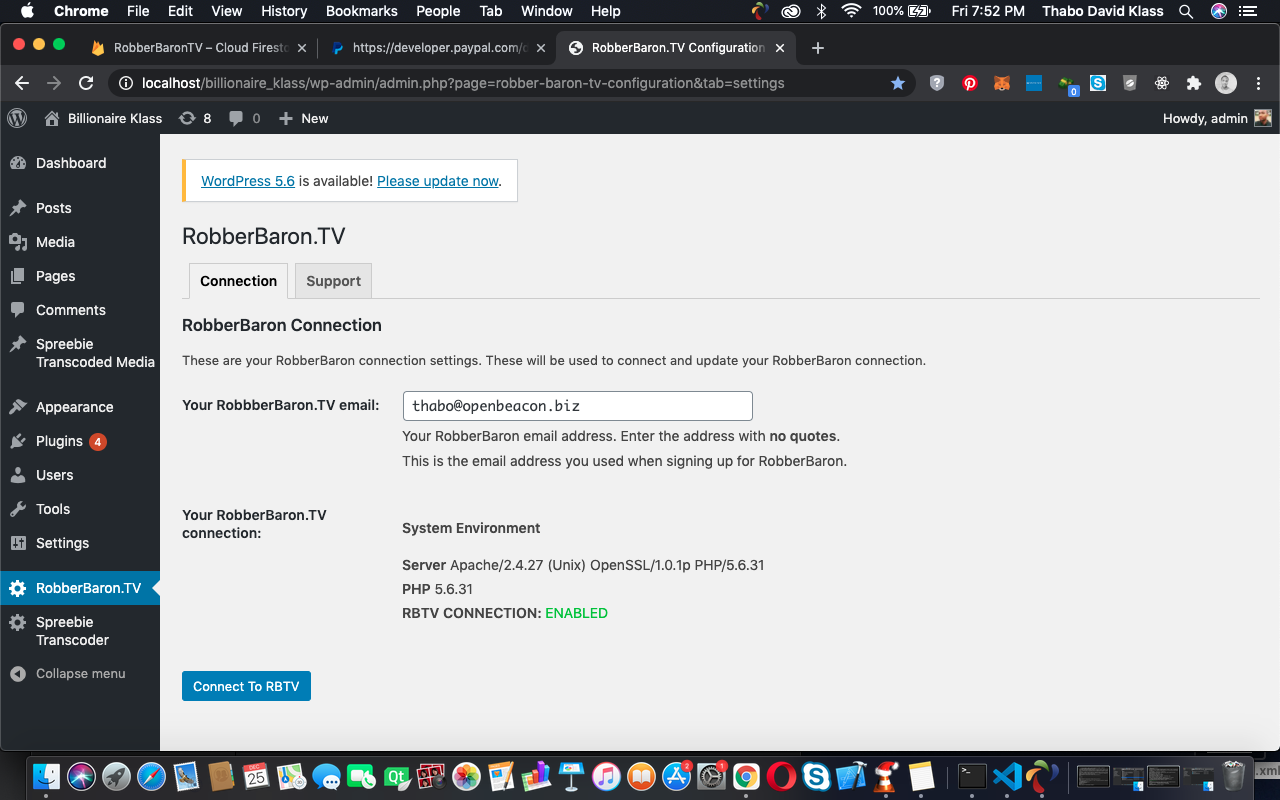Open the Pinterest extension
This screenshot has width=1280, height=800.
tap(969, 83)
